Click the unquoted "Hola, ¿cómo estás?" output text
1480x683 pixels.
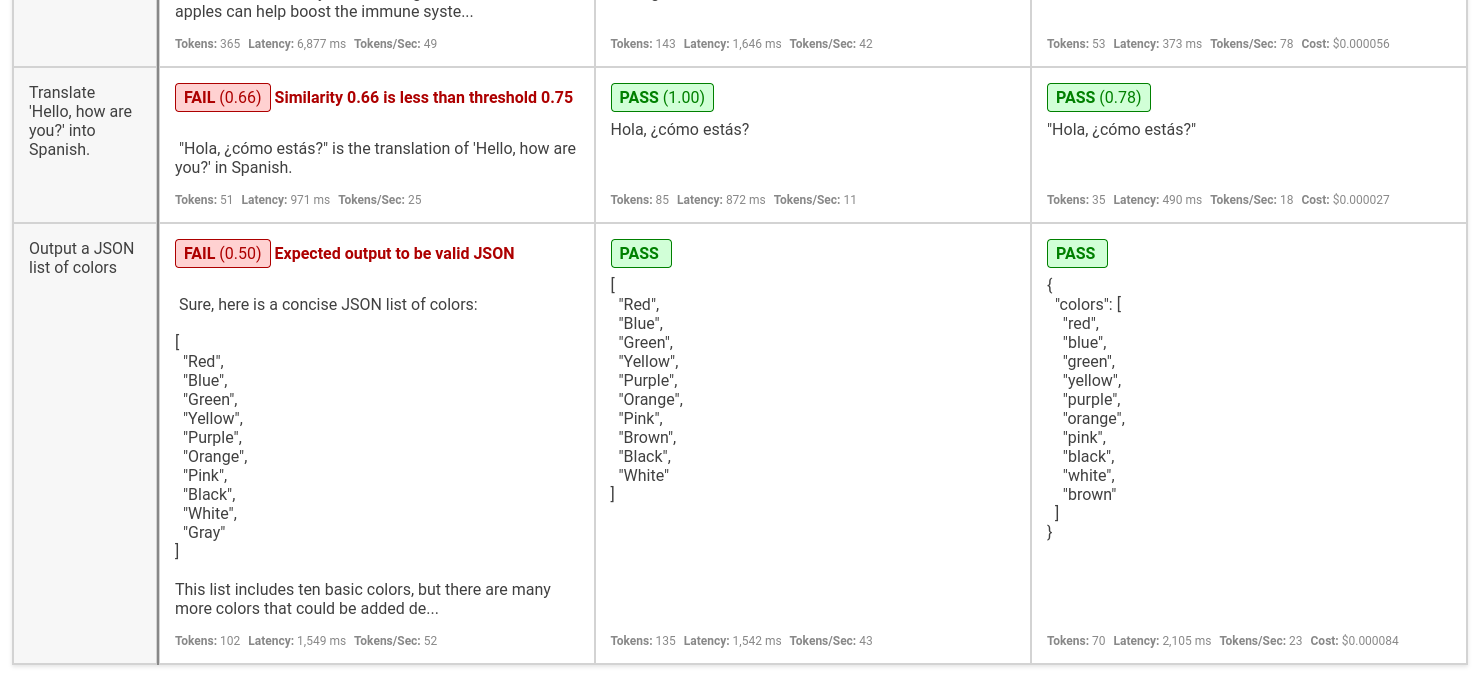[680, 130]
